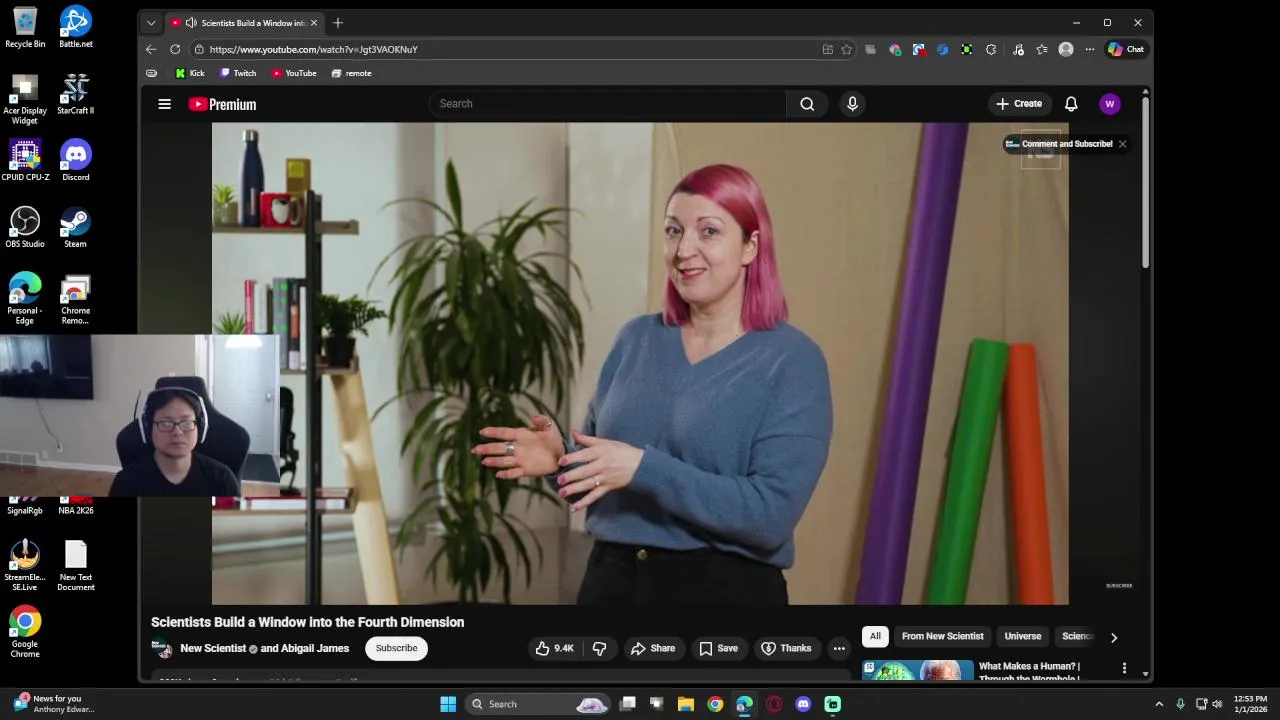Select the All filter chip
The width and height of the screenshot is (1280, 720).
click(875, 636)
